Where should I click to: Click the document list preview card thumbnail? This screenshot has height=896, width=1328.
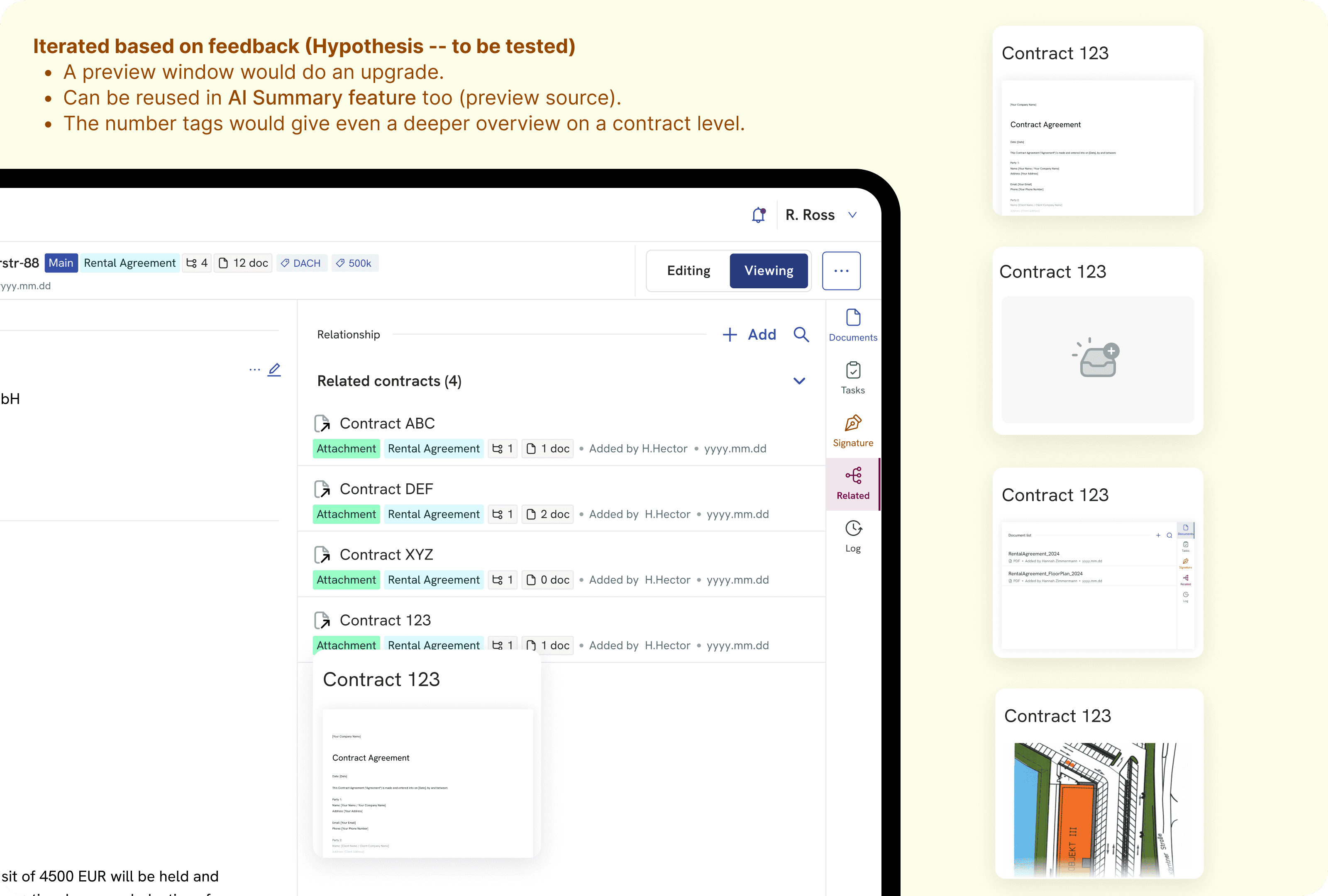click(x=1098, y=585)
